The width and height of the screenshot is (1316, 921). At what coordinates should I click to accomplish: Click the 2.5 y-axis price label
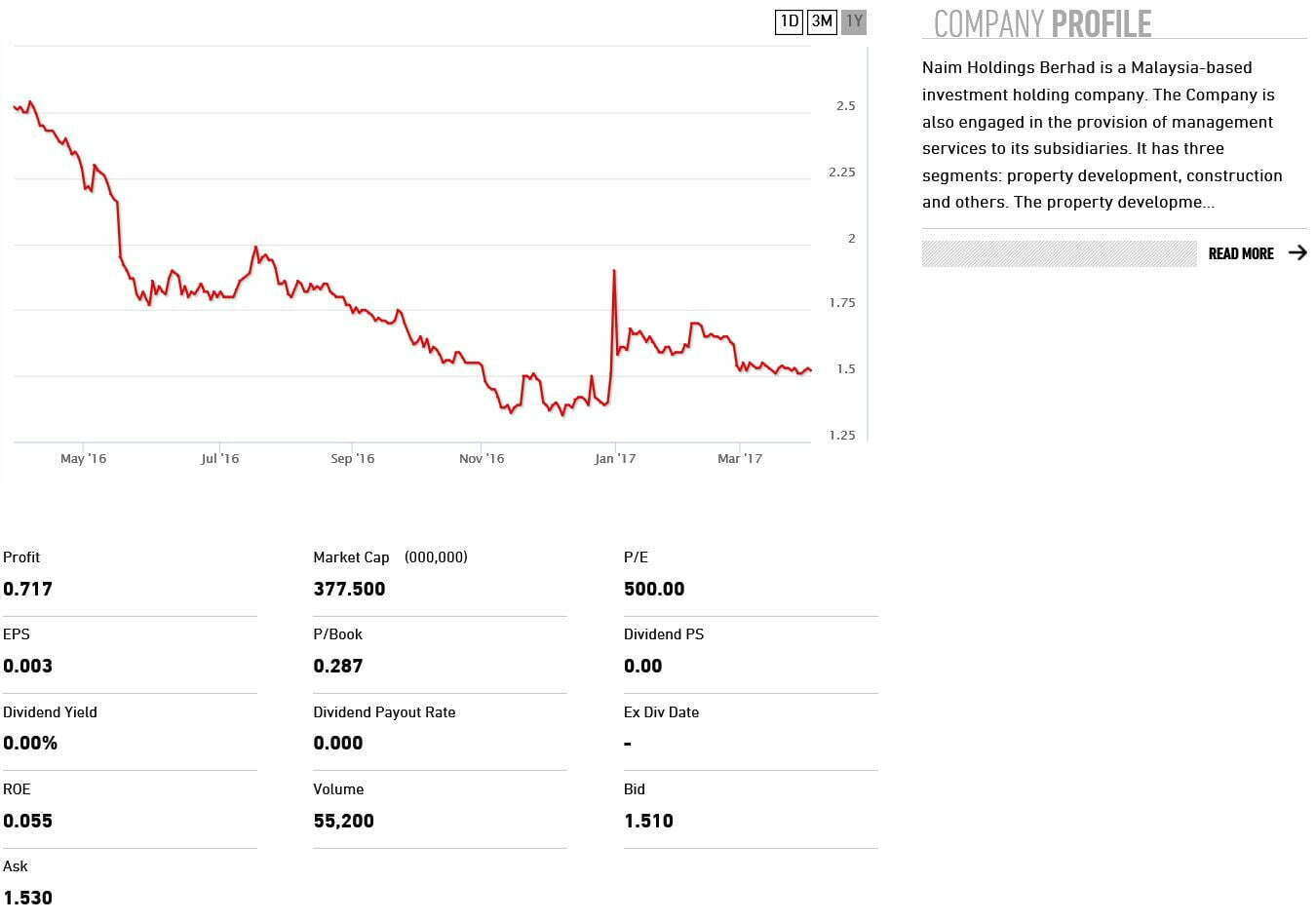coord(845,106)
